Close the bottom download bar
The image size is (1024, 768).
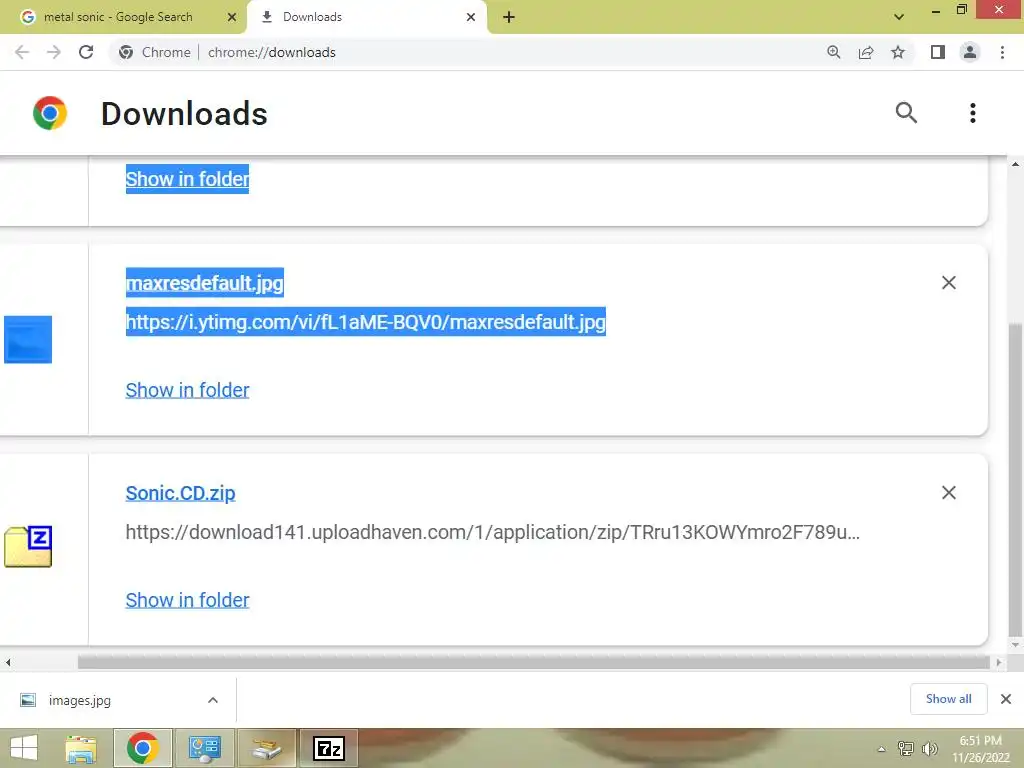[x=1006, y=699]
